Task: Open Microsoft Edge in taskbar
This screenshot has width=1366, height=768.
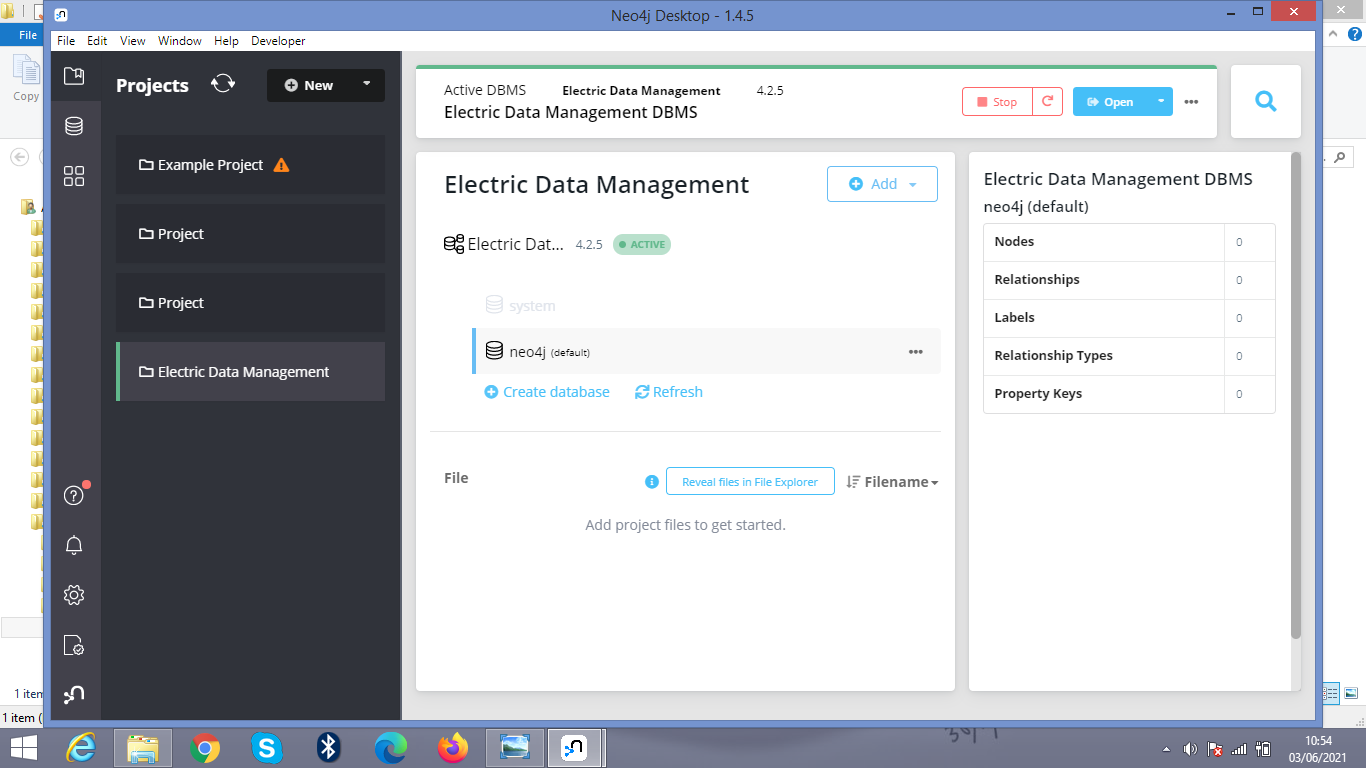Action: pyautogui.click(x=391, y=747)
